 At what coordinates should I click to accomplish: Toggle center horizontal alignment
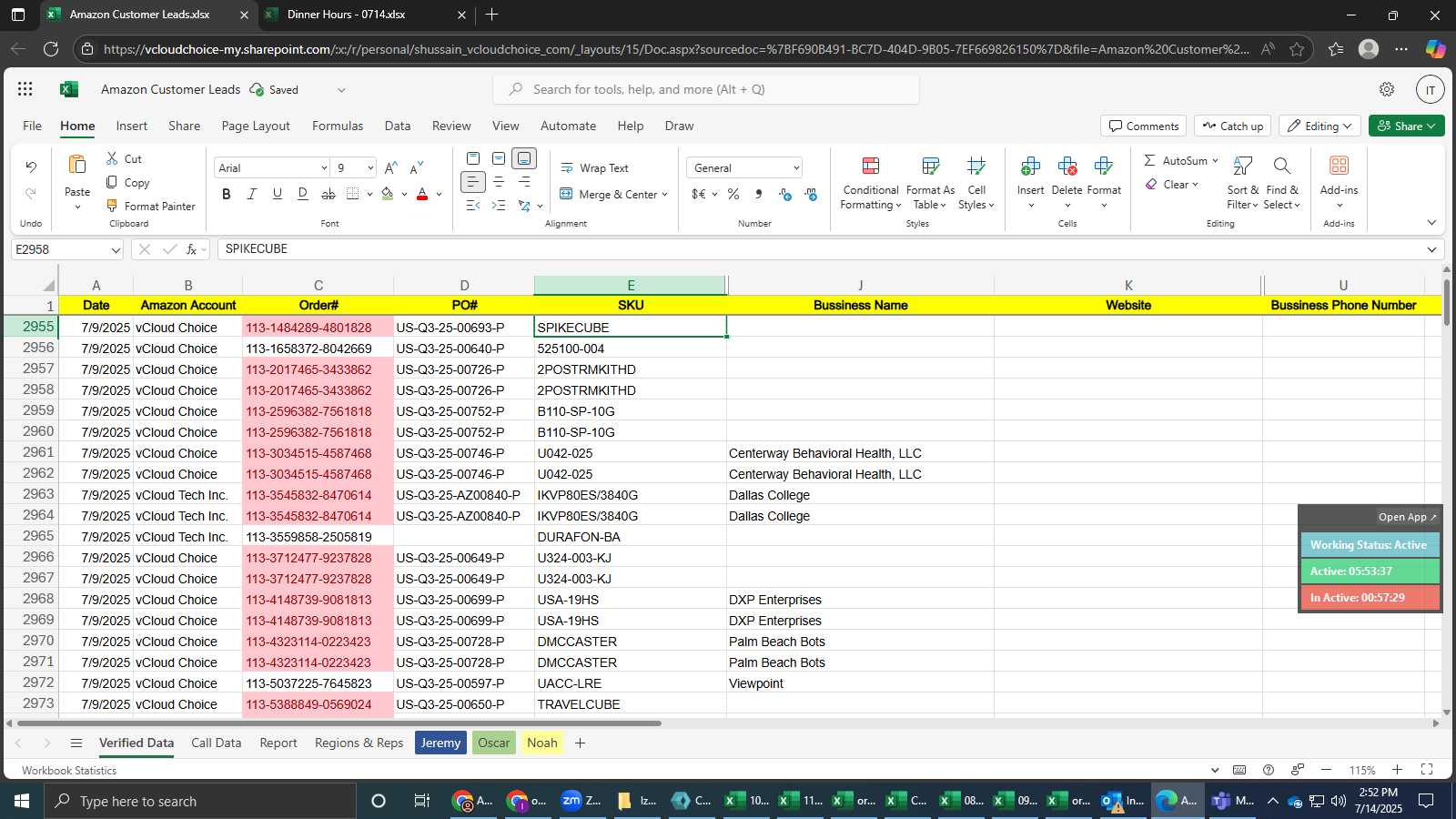click(499, 182)
